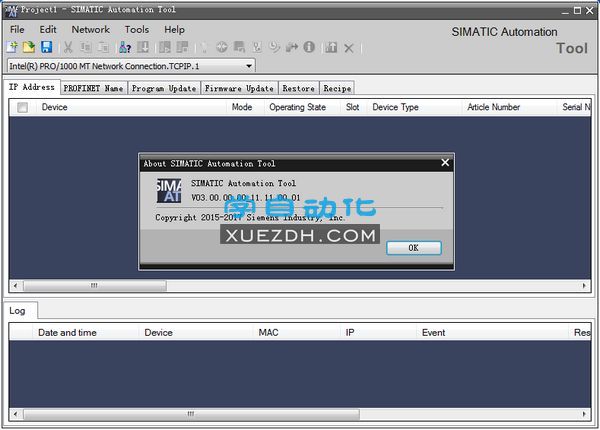This screenshot has width=600, height=430.
Task: Click the log table scroll-left arrow
Action: coord(16,414)
